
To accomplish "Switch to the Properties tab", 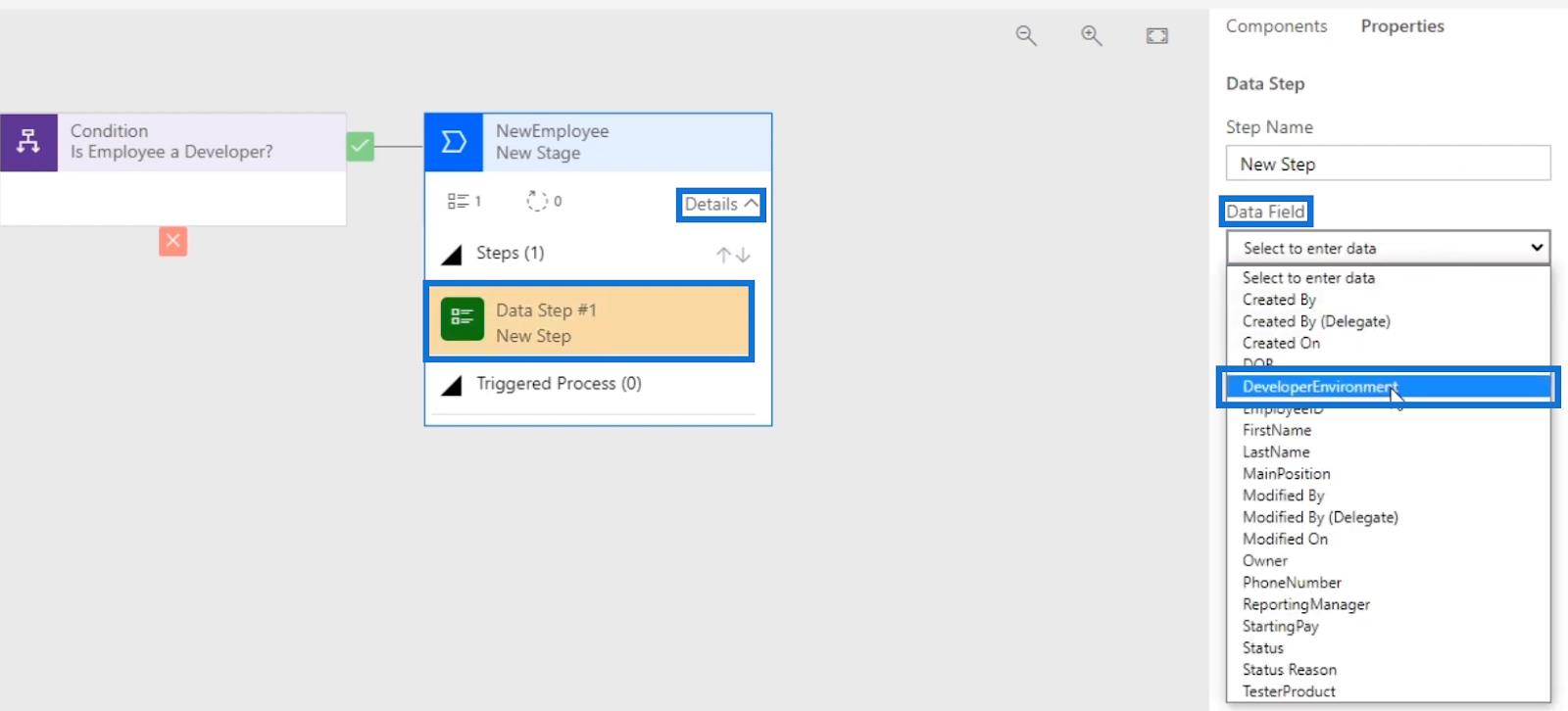I will 1401,26.
